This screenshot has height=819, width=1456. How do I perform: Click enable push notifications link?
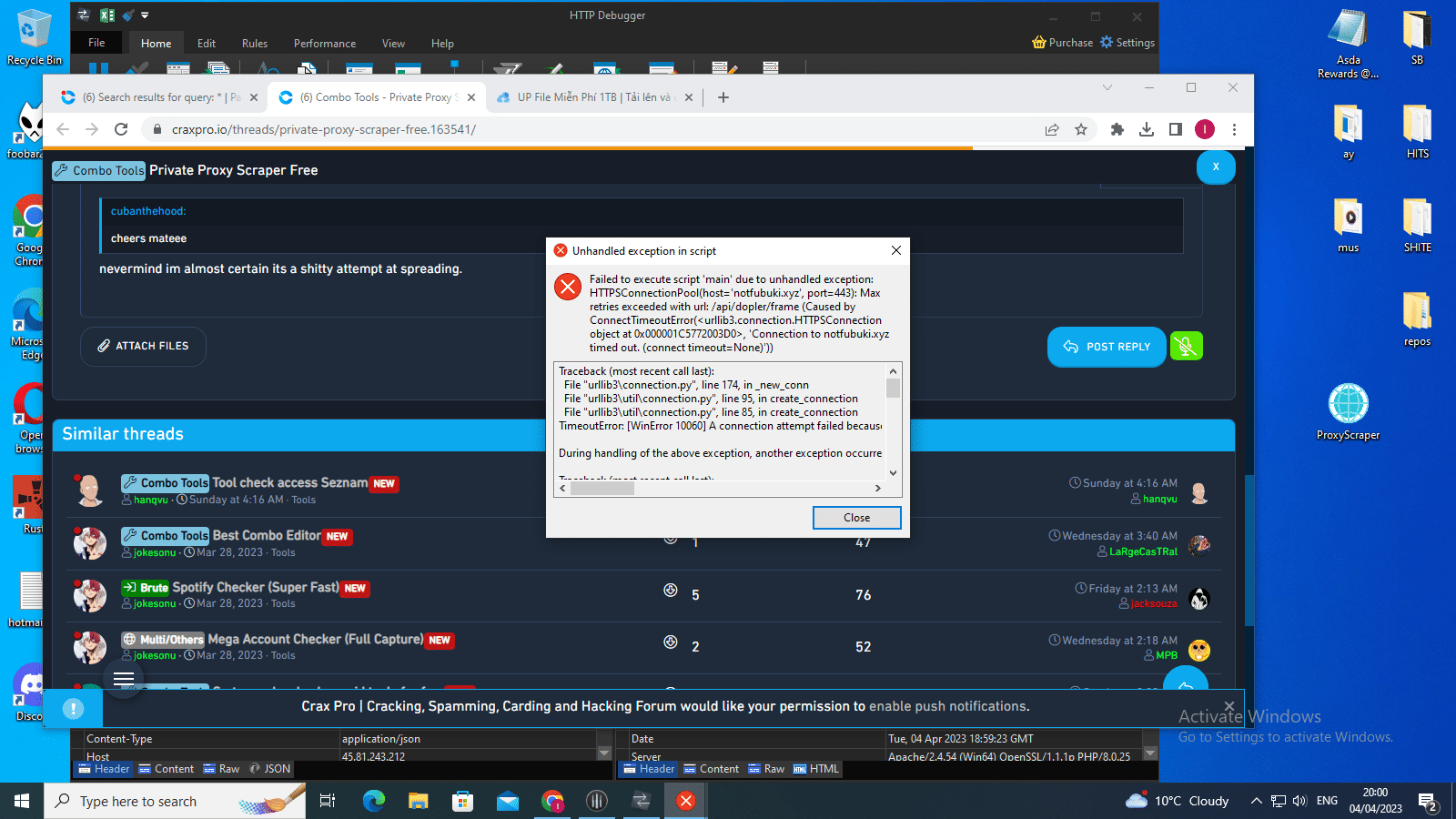point(949,706)
